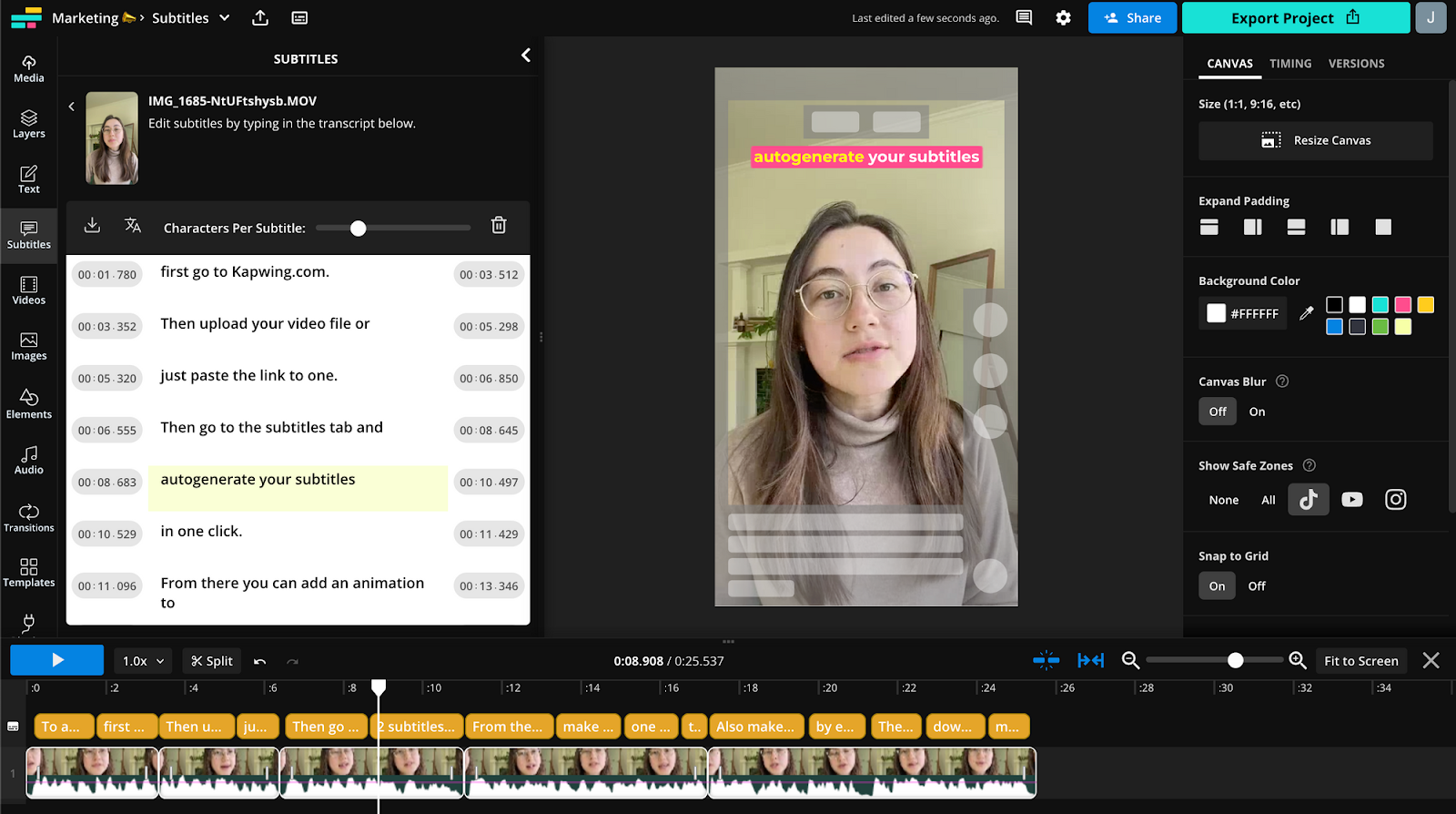Collapse the Subtitles panel with the chevron

[526, 56]
